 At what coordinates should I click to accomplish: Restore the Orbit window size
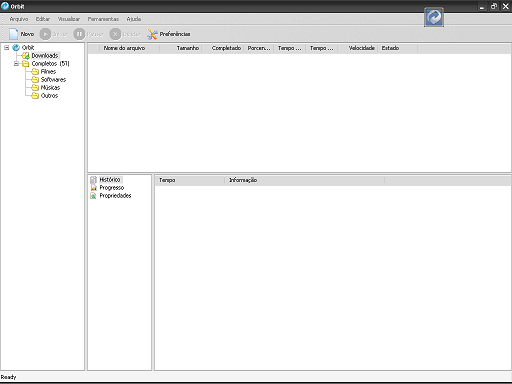click(494, 6)
